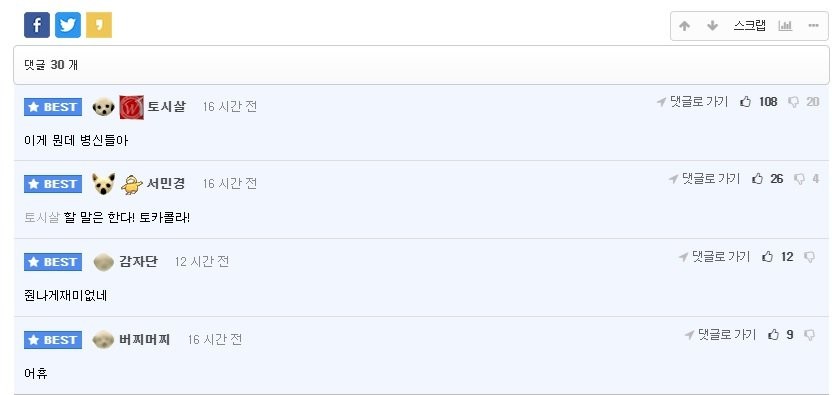Downvote the post with down arrow
The image size is (832, 395).
(x=713, y=26)
